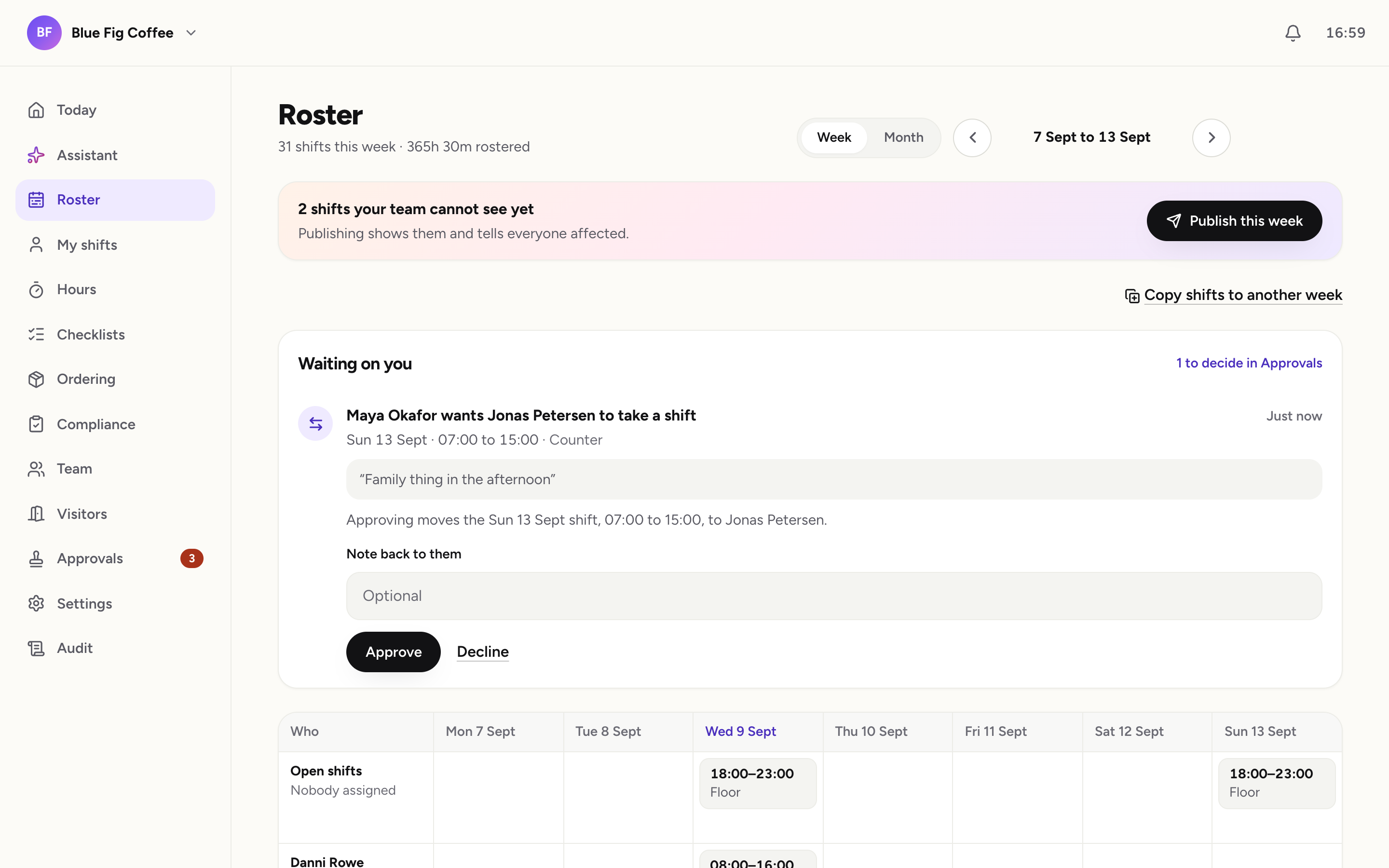Publish this week's roster
The image size is (1389, 868).
1234,221
